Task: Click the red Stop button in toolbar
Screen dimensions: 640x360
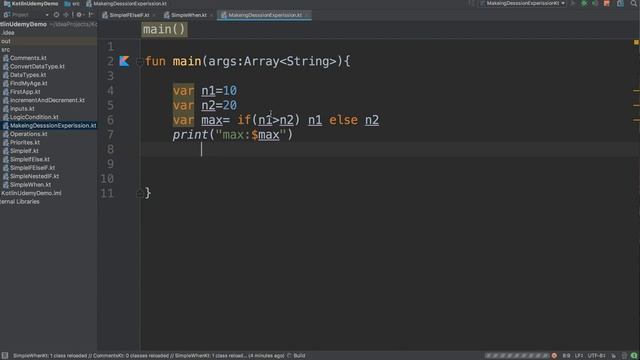Action: (607, 3)
